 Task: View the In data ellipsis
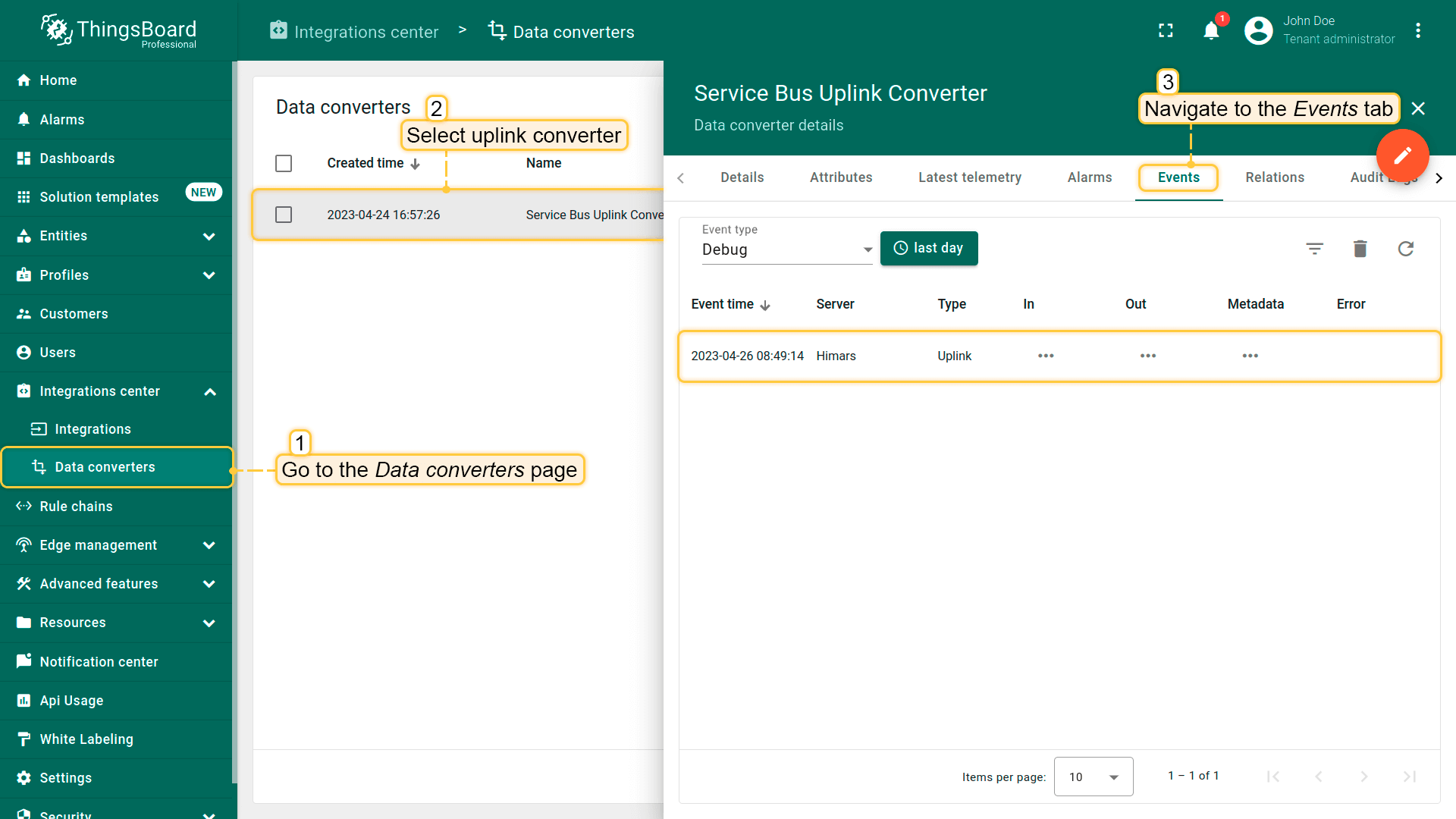(x=1046, y=356)
